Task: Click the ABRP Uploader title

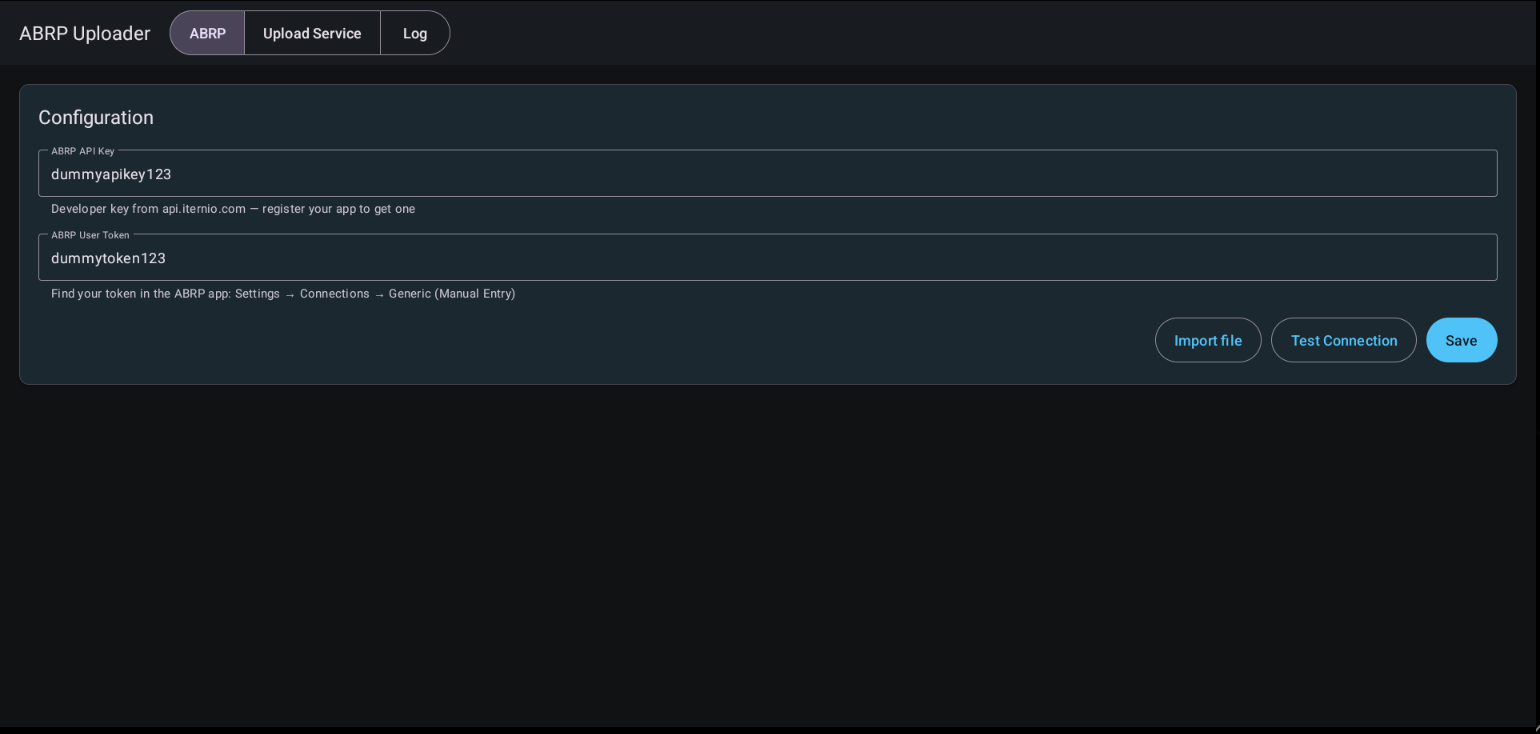Action: [85, 33]
